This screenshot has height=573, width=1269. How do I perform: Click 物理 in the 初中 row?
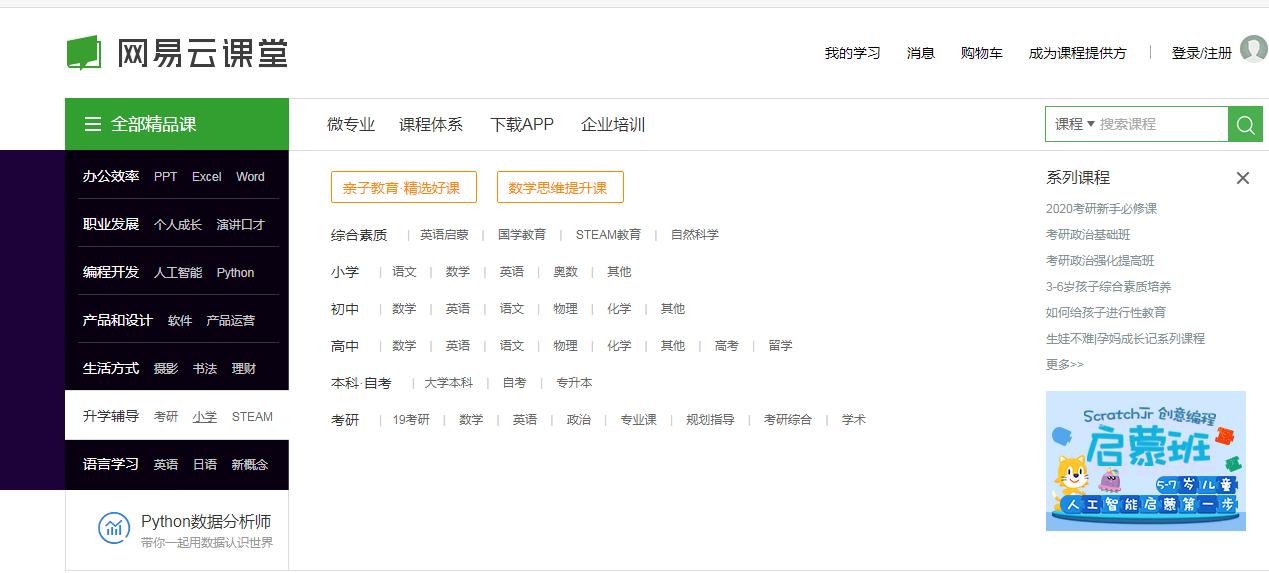[x=566, y=309]
